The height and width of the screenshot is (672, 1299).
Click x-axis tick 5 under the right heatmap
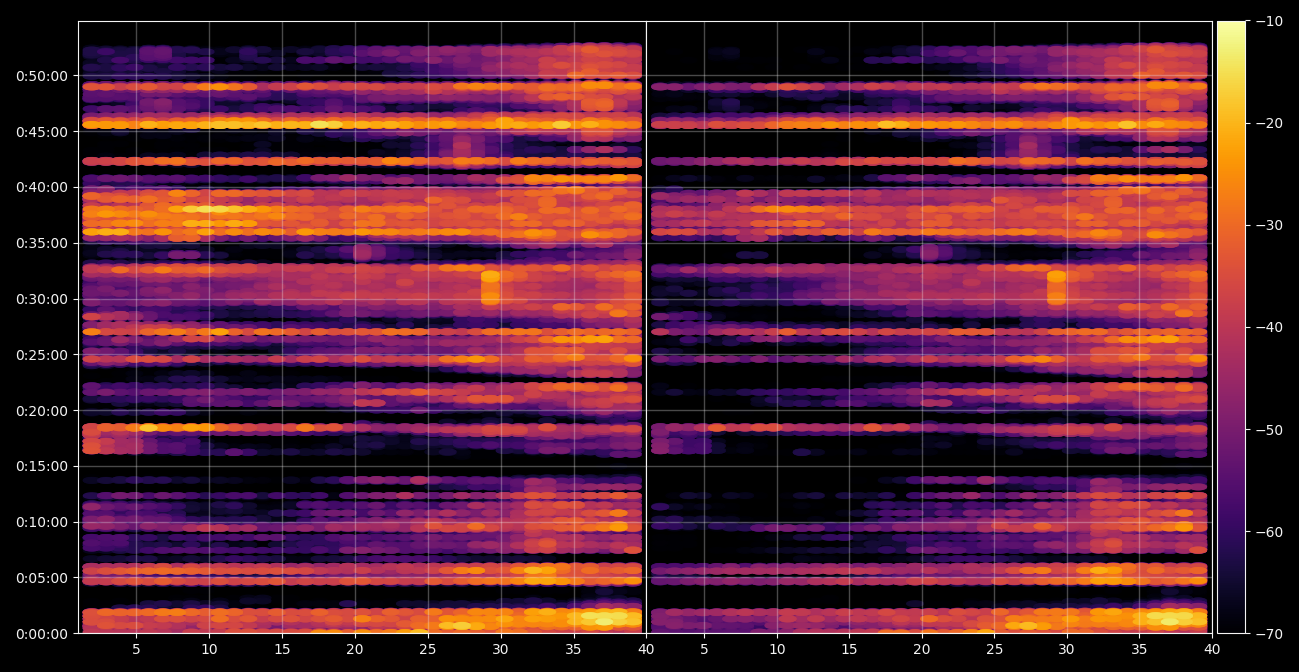704,649
